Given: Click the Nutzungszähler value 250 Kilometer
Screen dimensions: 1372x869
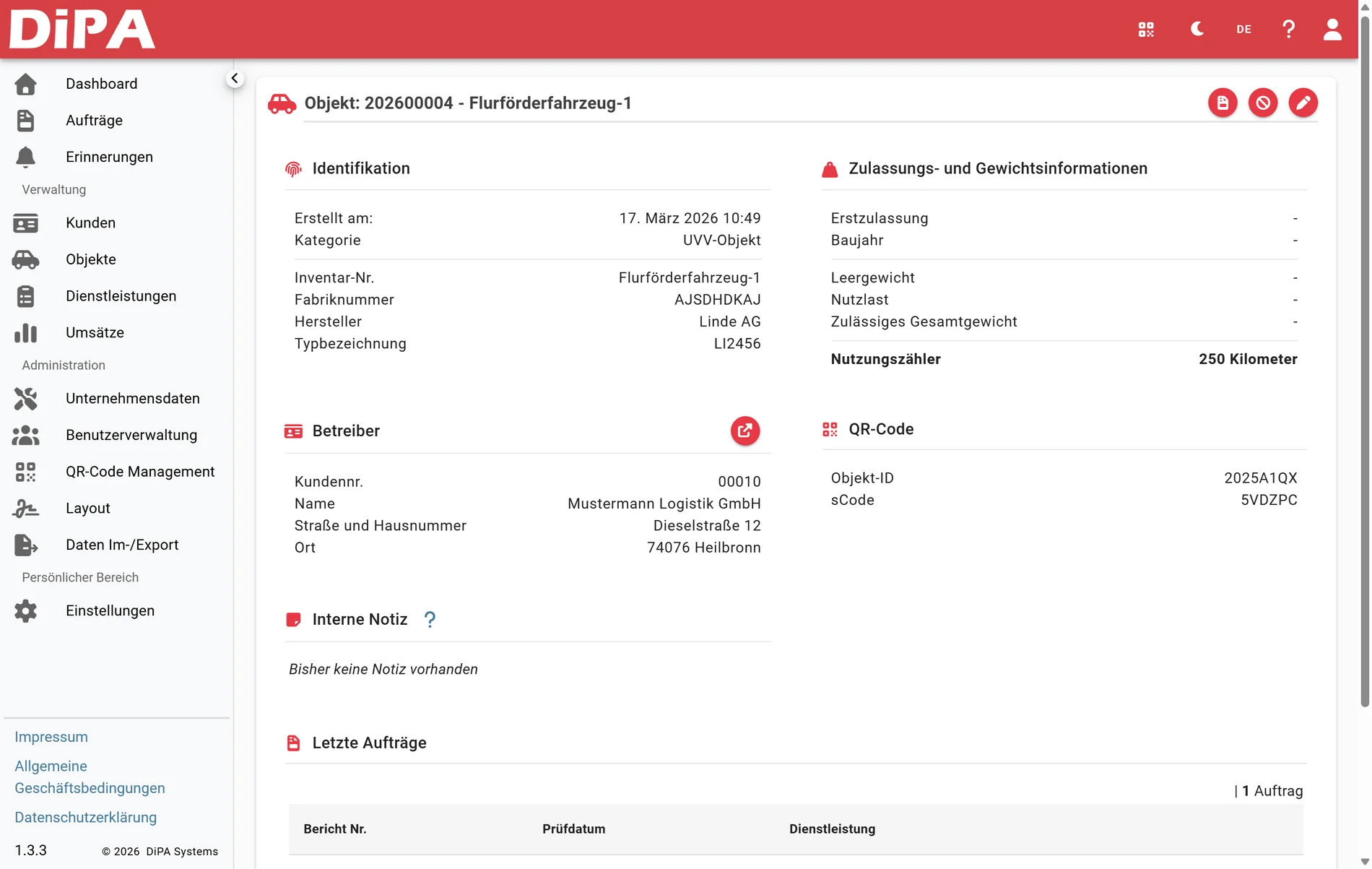Looking at the screenshot, I should [x=1248, y=360].
